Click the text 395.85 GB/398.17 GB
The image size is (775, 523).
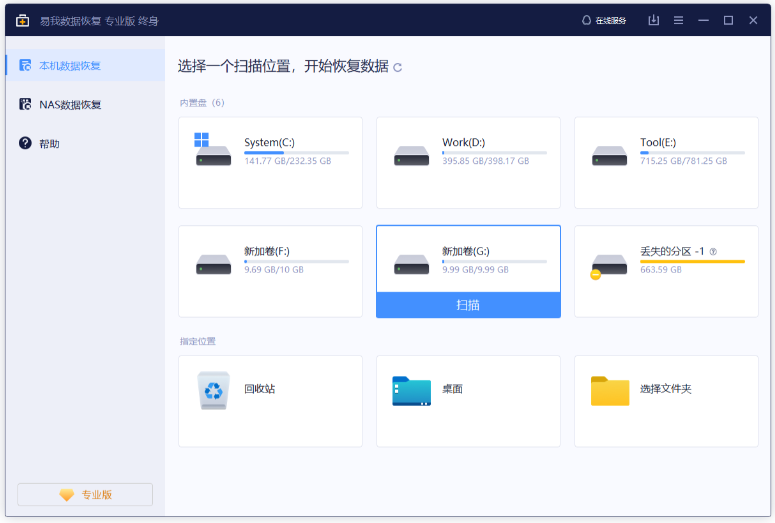[x=485, y=161]
